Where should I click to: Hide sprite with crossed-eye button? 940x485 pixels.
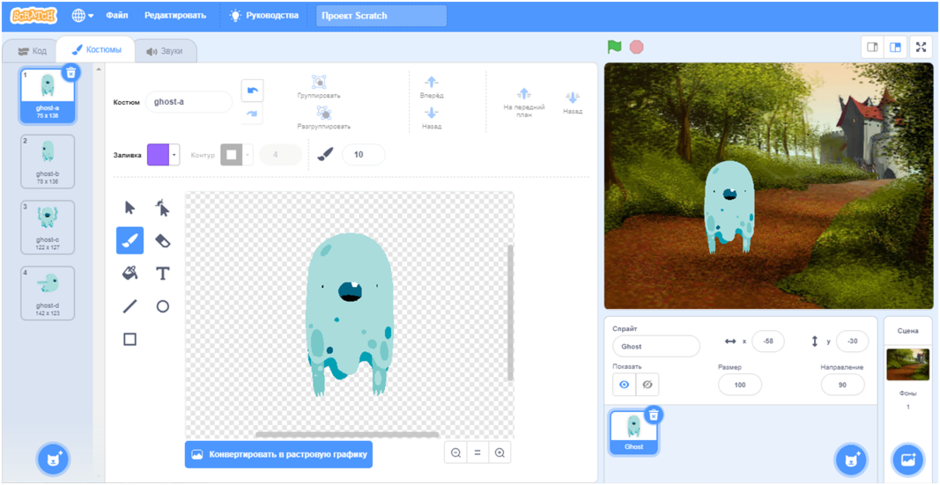click(647, 385)
